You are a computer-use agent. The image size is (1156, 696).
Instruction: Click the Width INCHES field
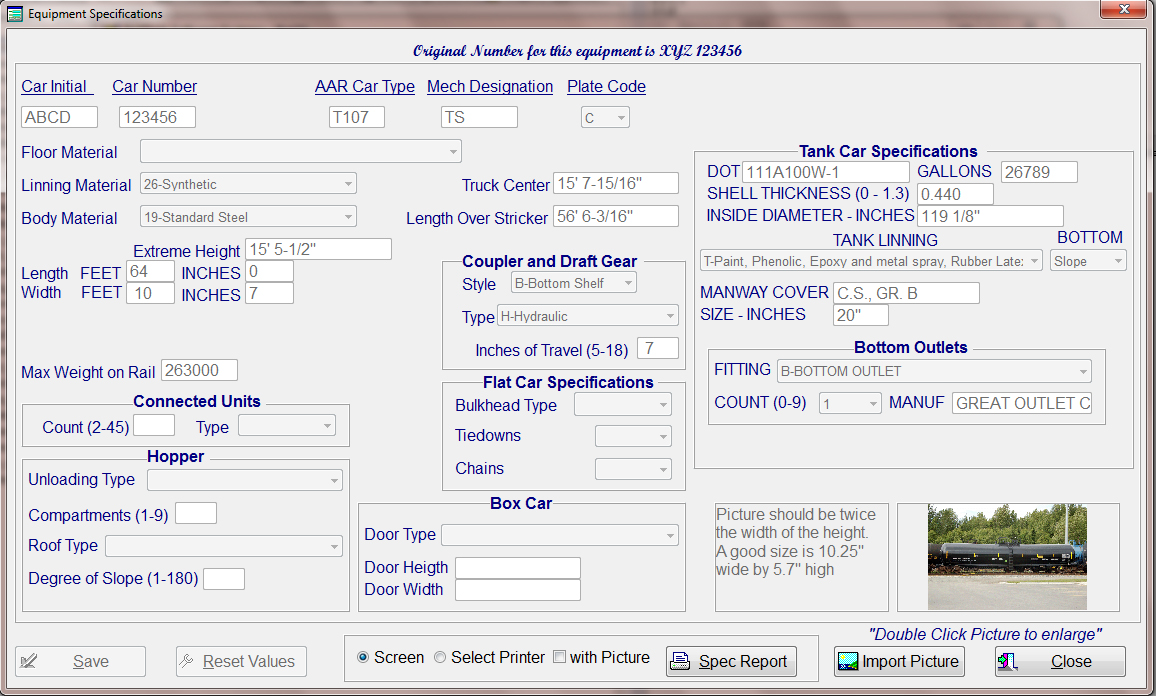coord(269,293)
